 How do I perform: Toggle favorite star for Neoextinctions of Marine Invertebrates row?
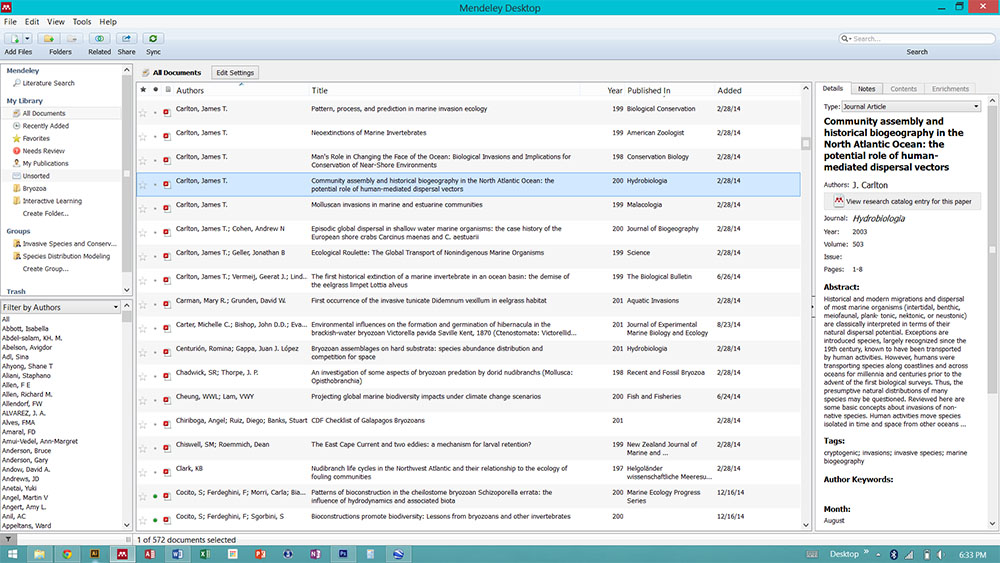point(143,137)
